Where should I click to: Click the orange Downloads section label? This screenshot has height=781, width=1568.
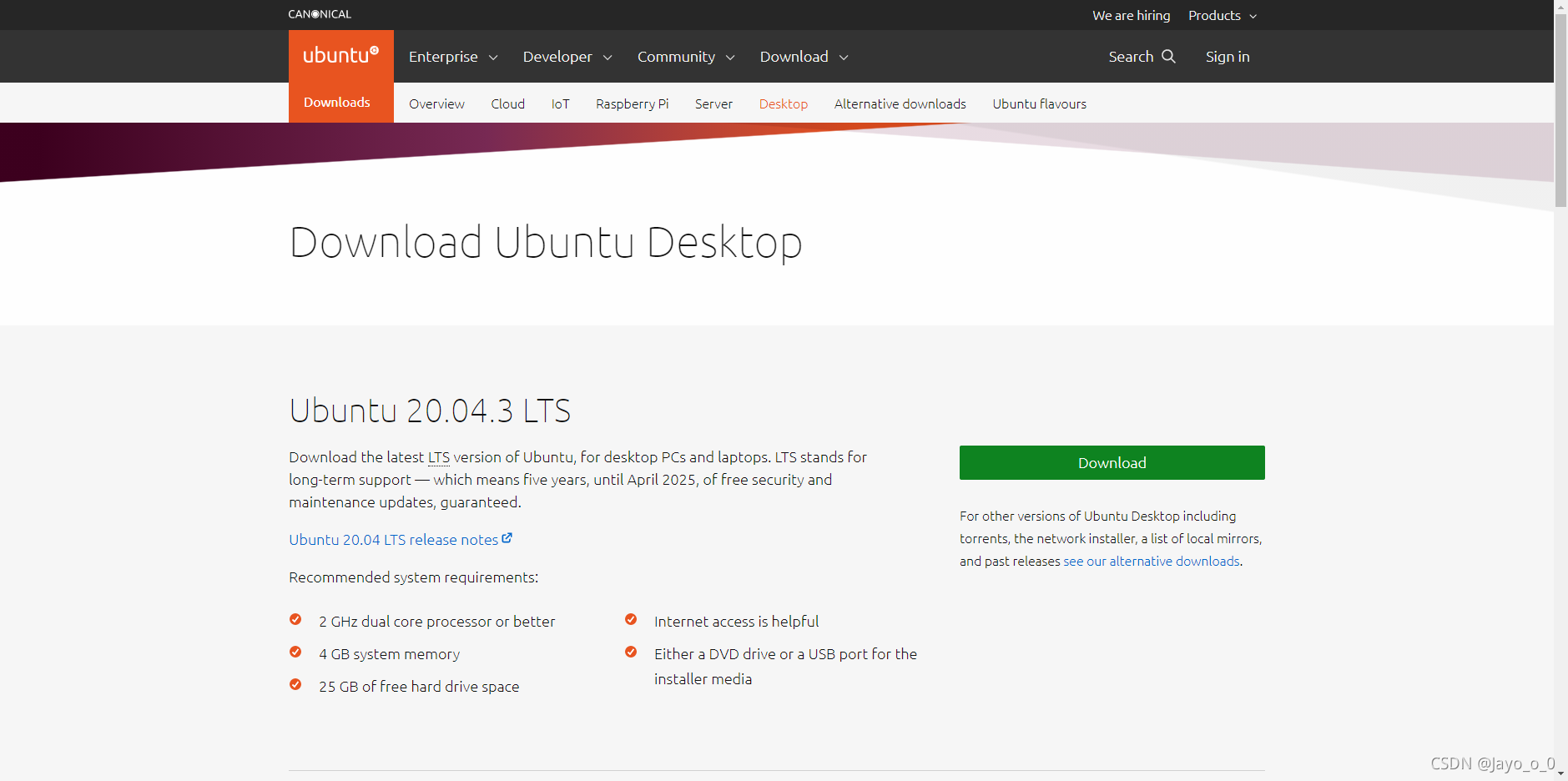tap(337, 102)
